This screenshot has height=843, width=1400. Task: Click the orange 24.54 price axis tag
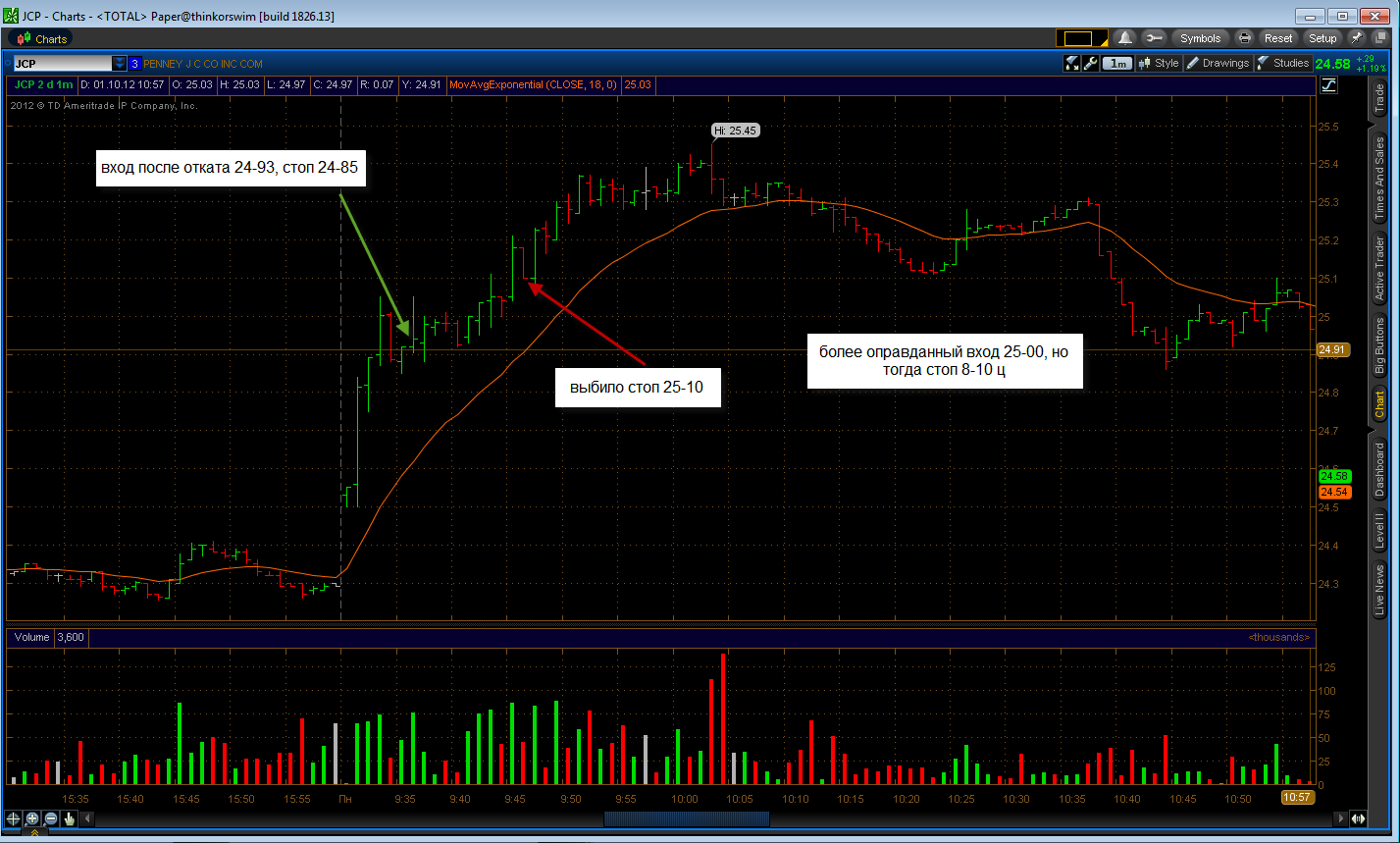pyautogui.click(x=1333, y=492)
